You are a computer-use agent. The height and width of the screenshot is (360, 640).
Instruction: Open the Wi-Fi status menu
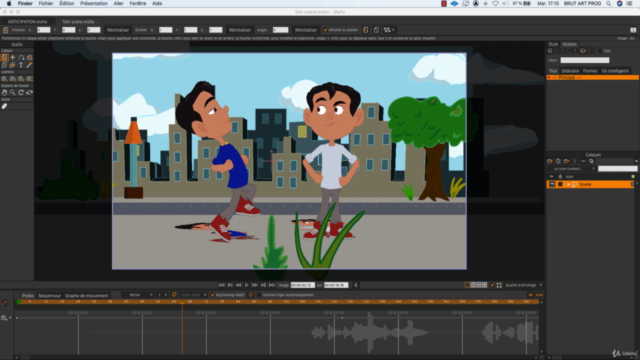click(495, 3)
